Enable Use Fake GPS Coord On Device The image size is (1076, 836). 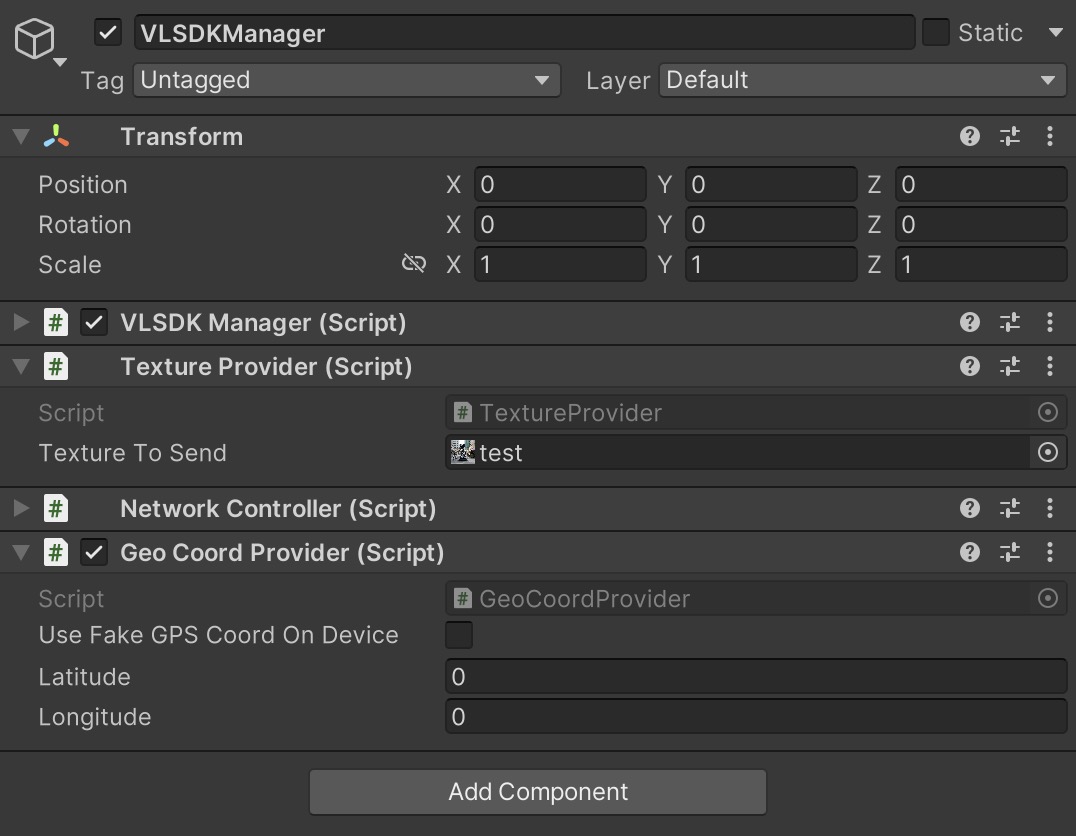[x=459, y=635]
